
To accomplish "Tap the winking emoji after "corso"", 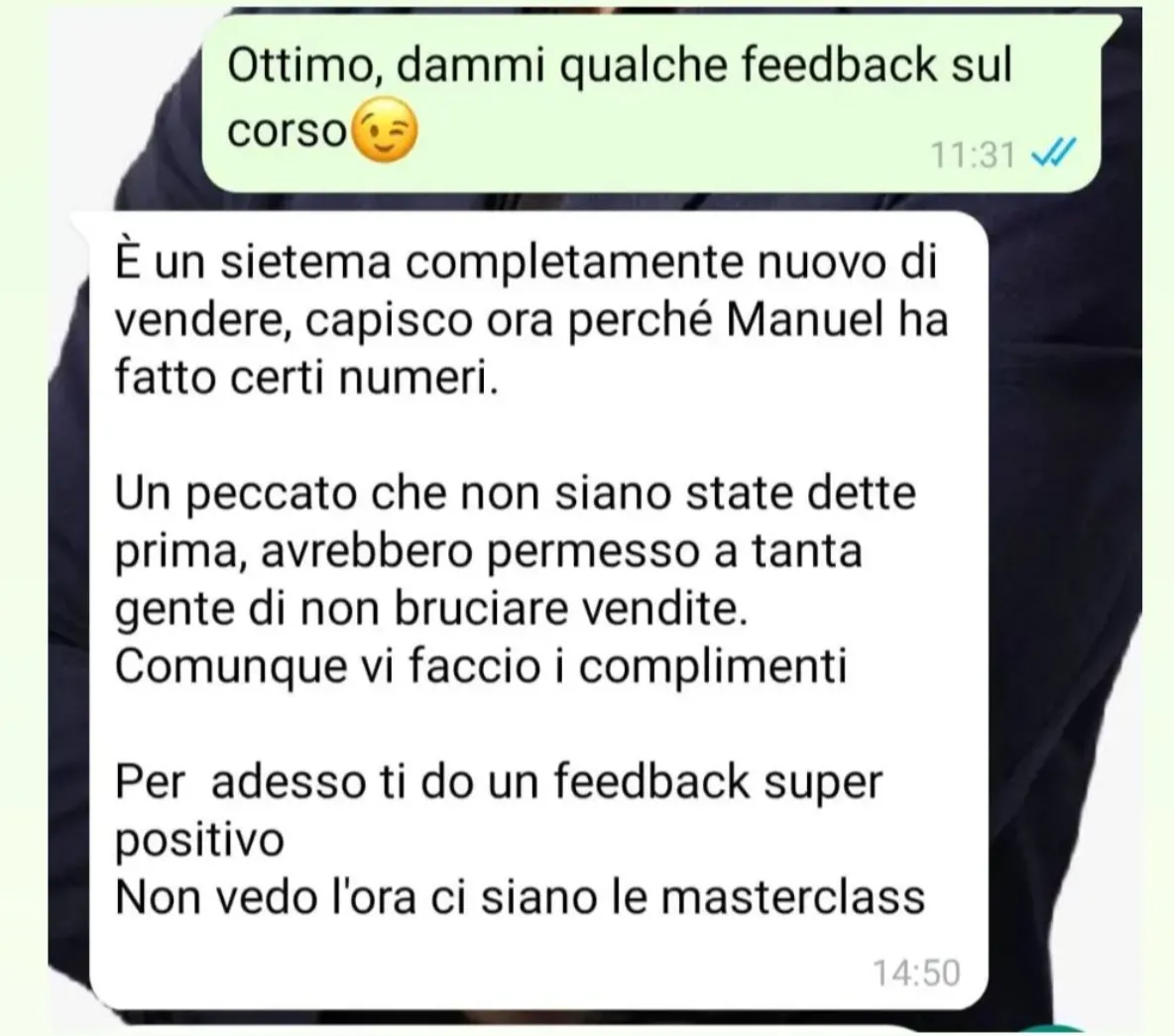I will (x=384, y=130).
